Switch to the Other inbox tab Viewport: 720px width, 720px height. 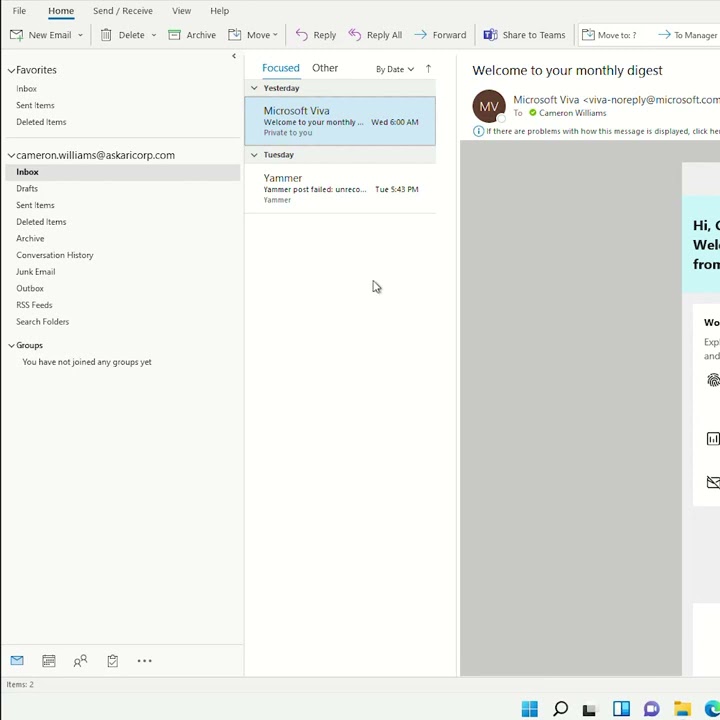coord(325,68)
